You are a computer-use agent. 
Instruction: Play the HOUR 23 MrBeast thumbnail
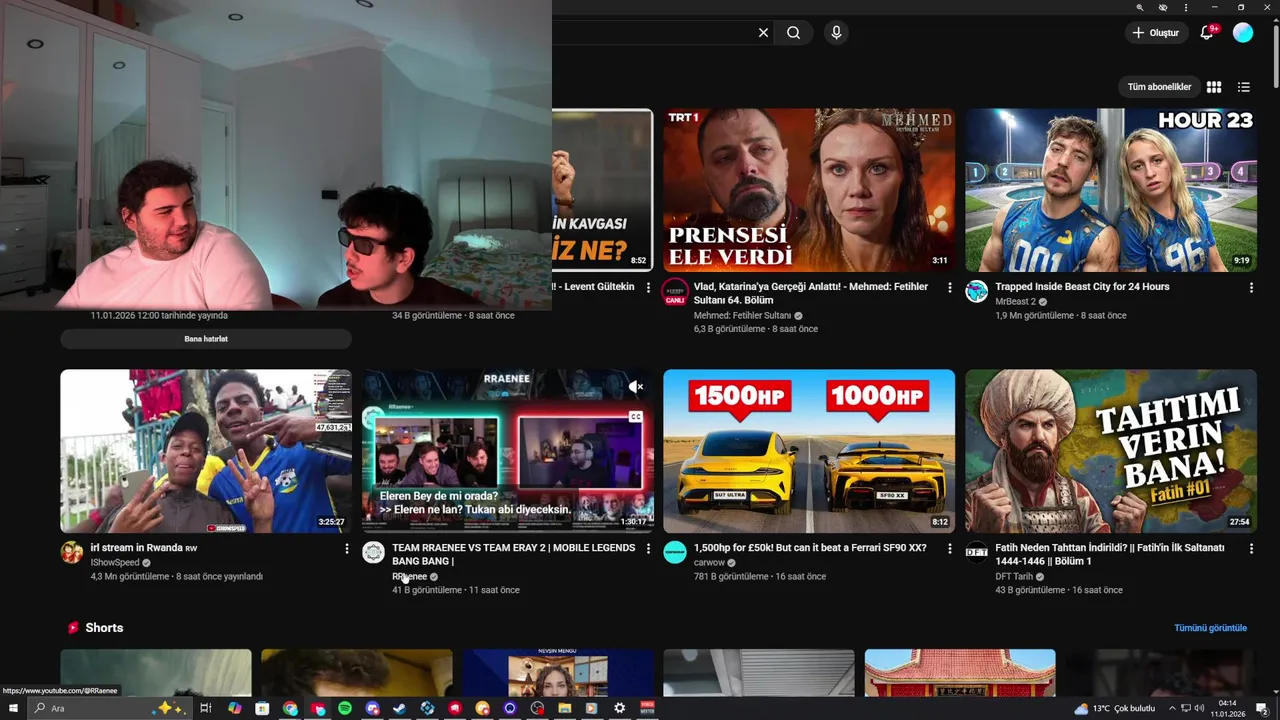(x=1111, y=190)
